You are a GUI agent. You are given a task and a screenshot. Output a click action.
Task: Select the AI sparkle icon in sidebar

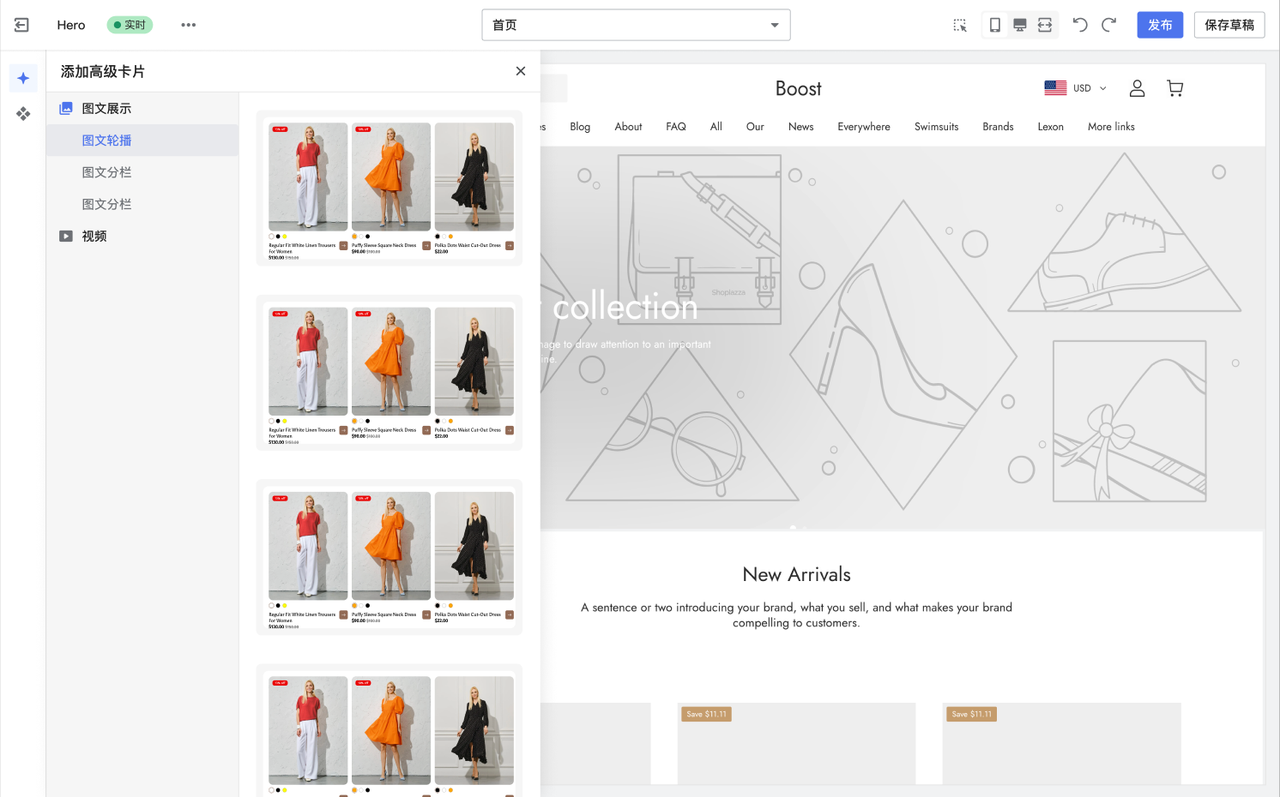click(23, 77)
